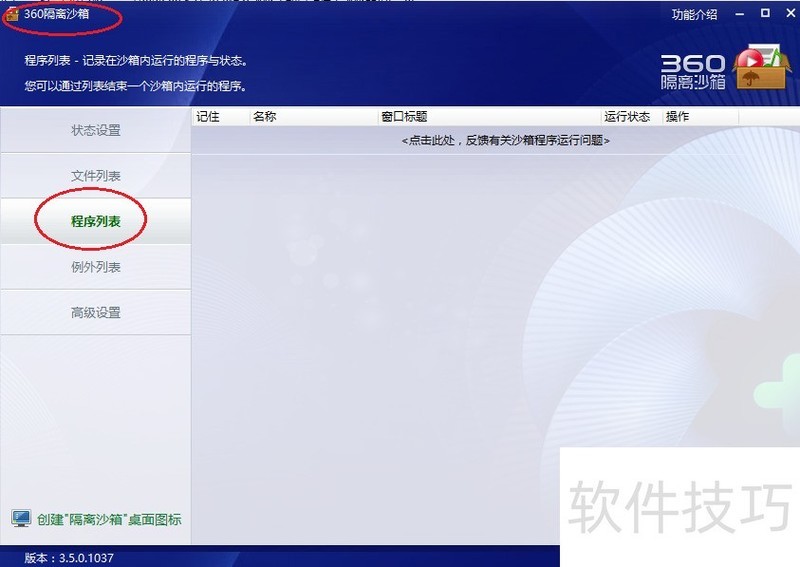Click 创建"隔离沙箱"桌面图标 link

(109, 520)
